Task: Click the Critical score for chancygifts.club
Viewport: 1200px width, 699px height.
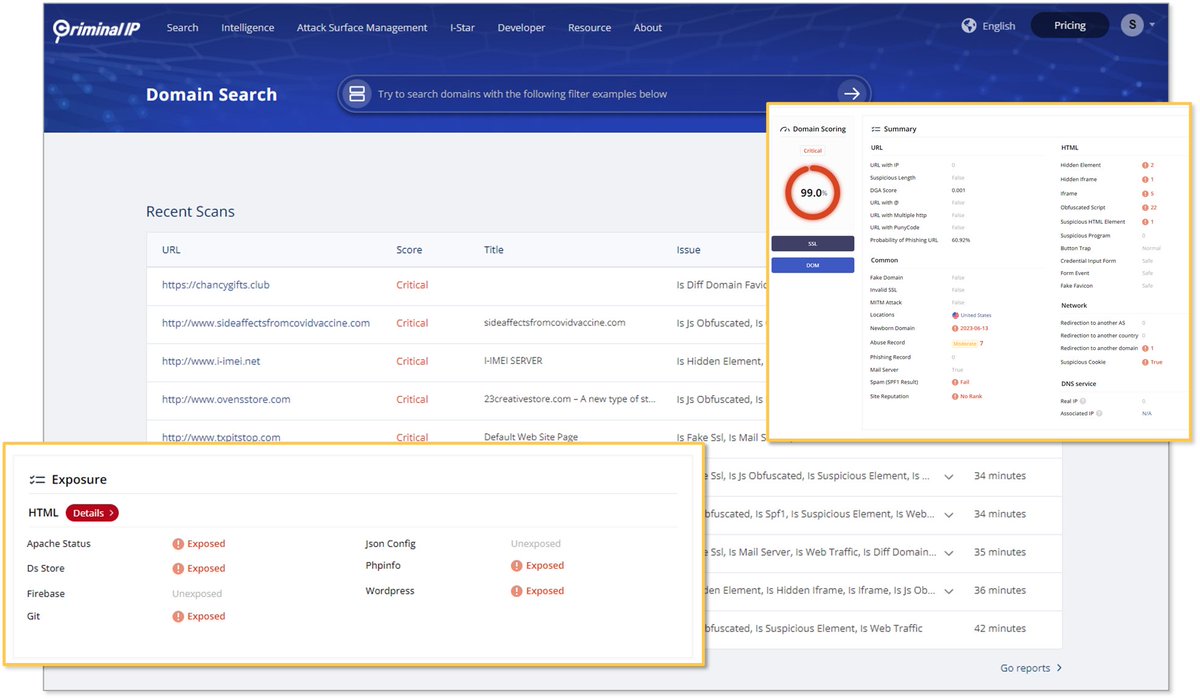Action: click(x=412, y=285)
